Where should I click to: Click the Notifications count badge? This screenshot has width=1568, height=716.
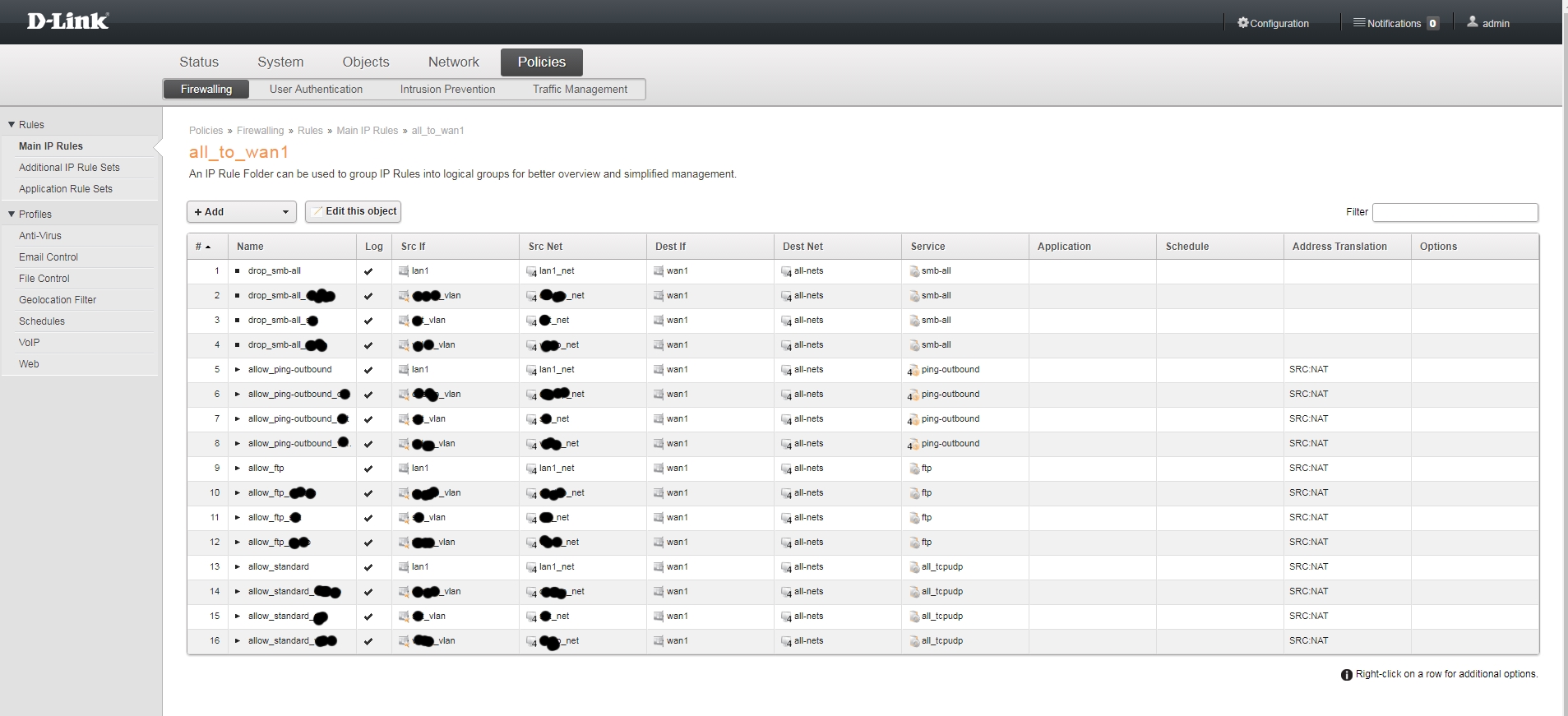1433,23
